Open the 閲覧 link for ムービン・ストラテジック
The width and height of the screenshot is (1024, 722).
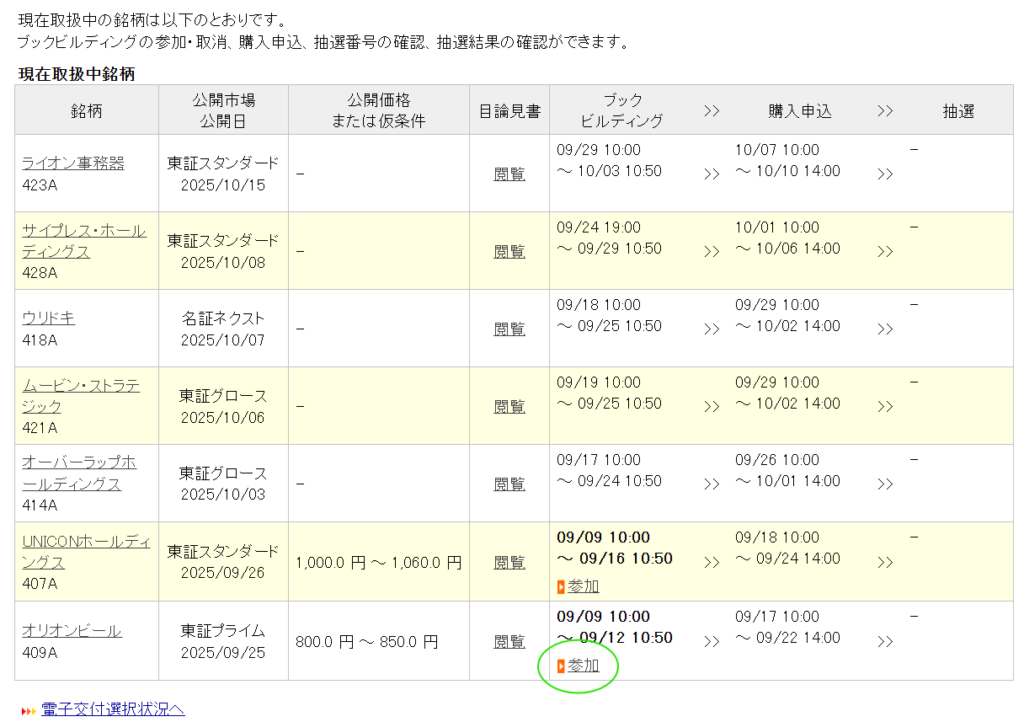[x=509, y=407]
